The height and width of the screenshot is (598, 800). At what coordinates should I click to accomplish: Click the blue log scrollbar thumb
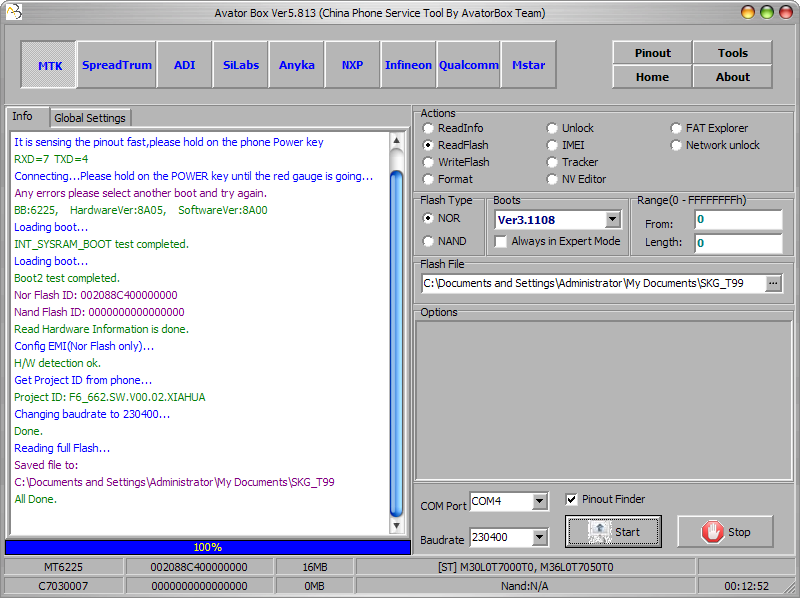point(396,344)
